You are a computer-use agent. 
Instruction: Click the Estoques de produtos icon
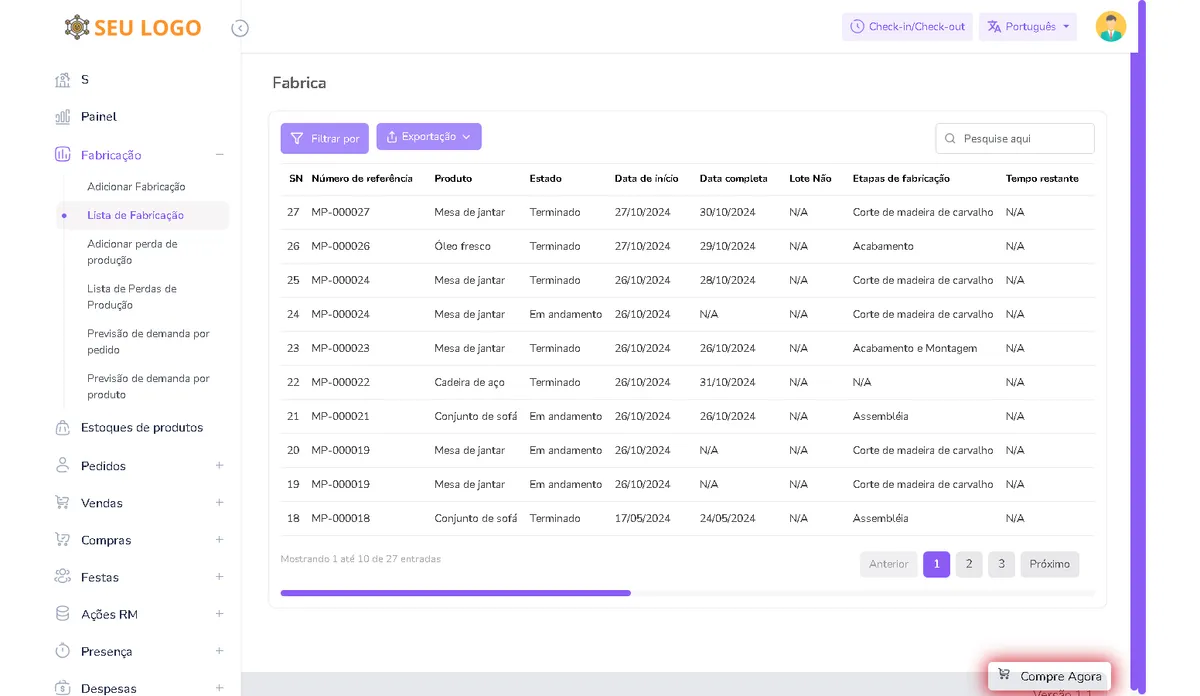[62, 427]
